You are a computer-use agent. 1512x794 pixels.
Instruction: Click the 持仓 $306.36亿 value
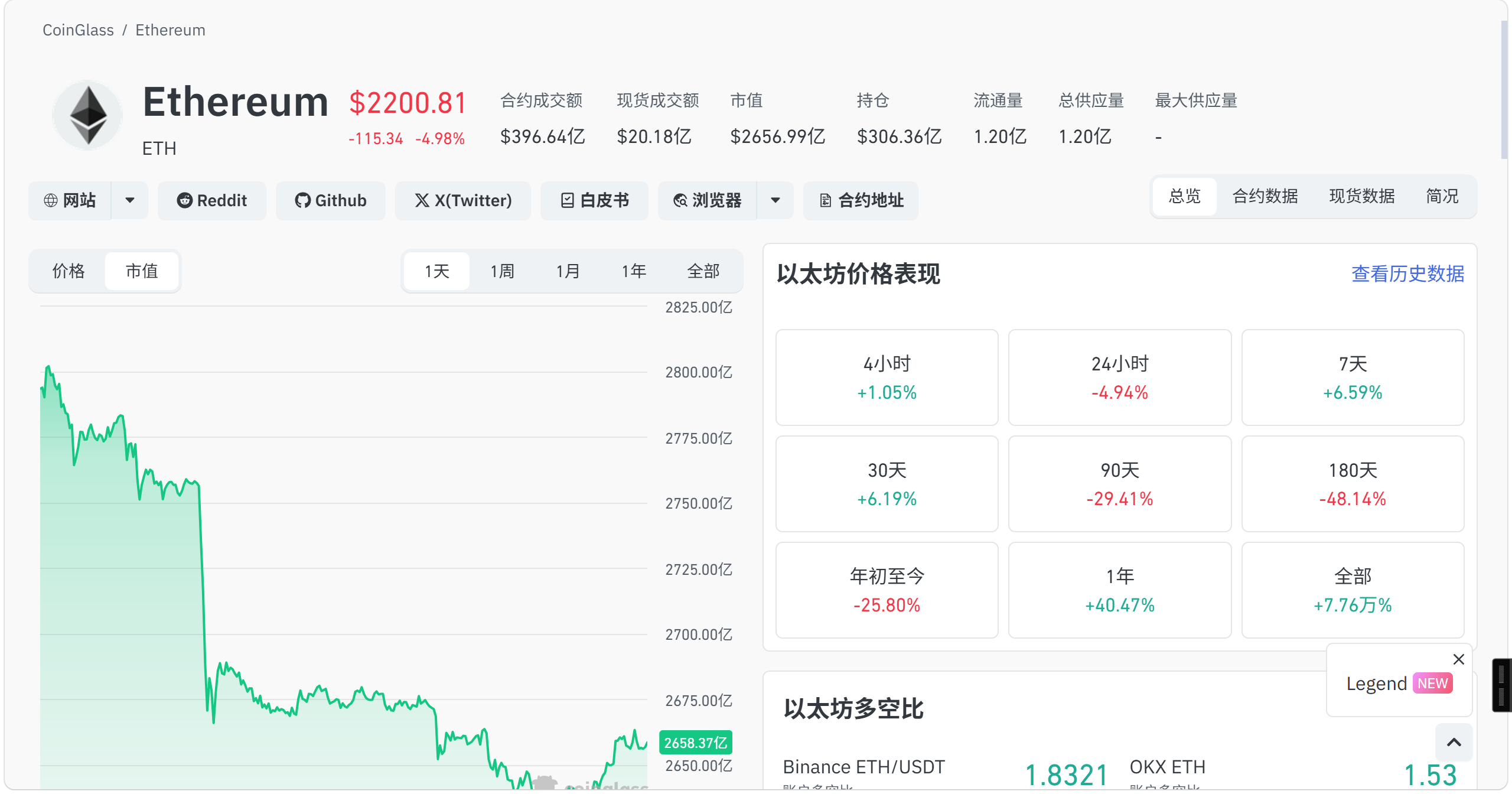(899, 136)
